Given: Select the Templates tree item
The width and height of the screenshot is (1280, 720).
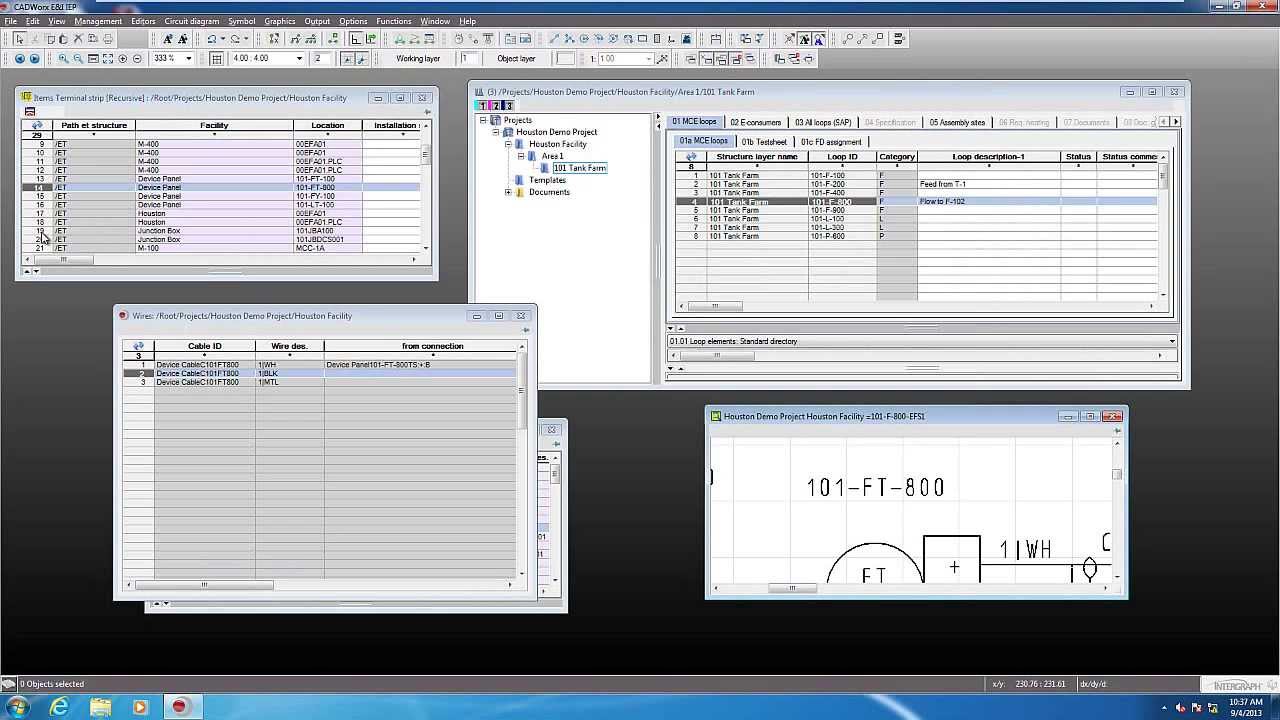Looking at the screenshot, I should (547, 180).
